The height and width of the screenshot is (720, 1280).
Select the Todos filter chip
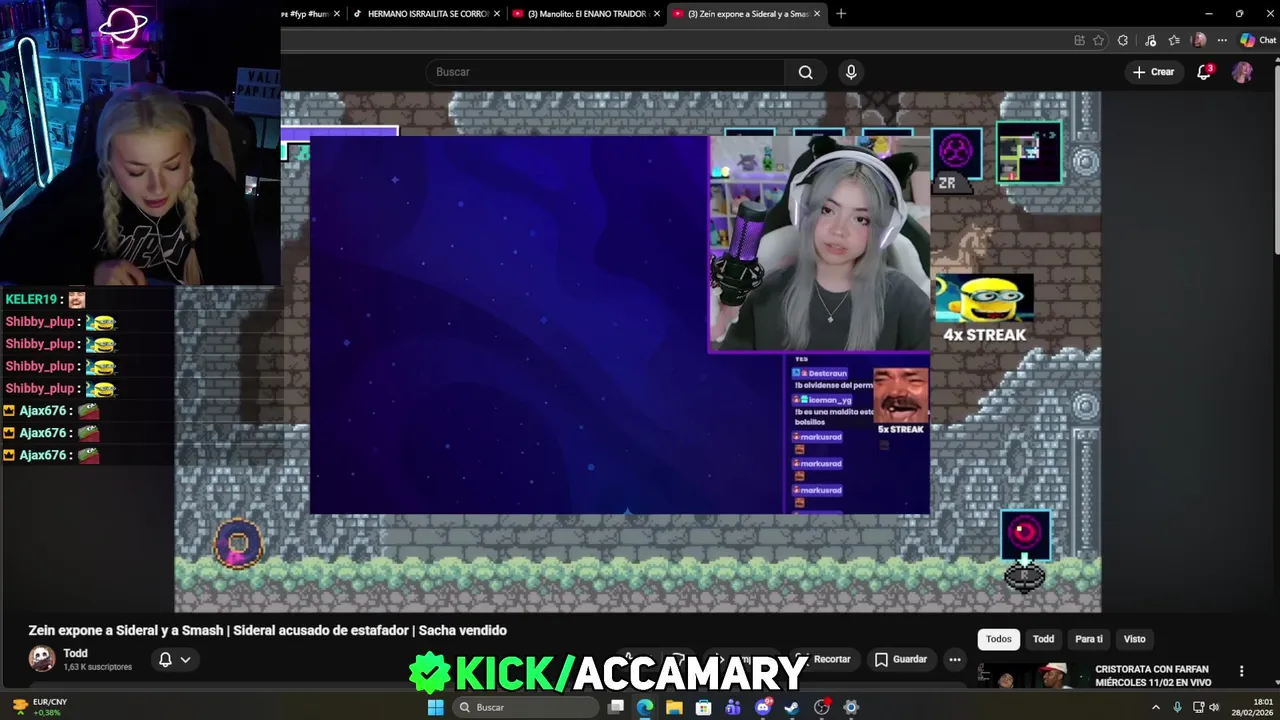(x=999, y=639)
